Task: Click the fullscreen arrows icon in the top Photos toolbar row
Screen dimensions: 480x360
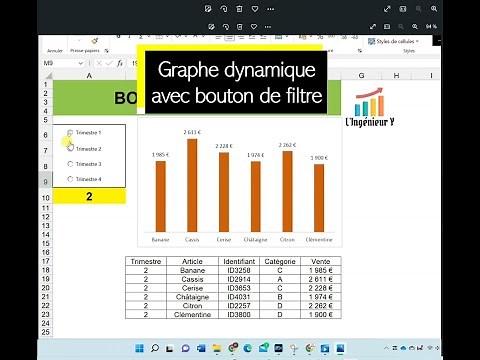Action: 387,9
